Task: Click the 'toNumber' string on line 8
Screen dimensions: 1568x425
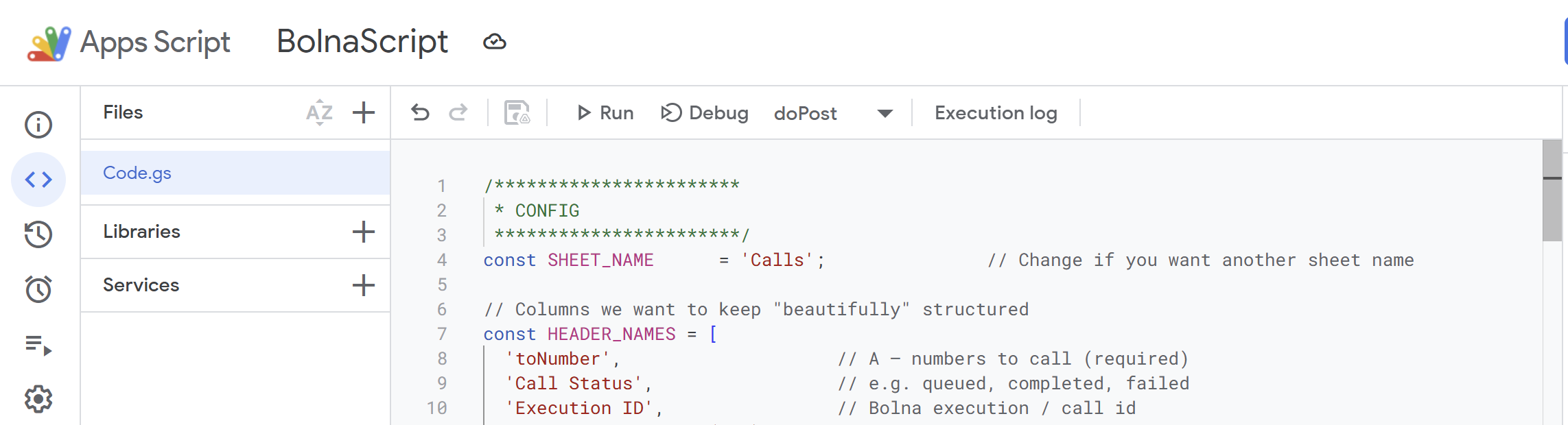Action: point(557,359)
